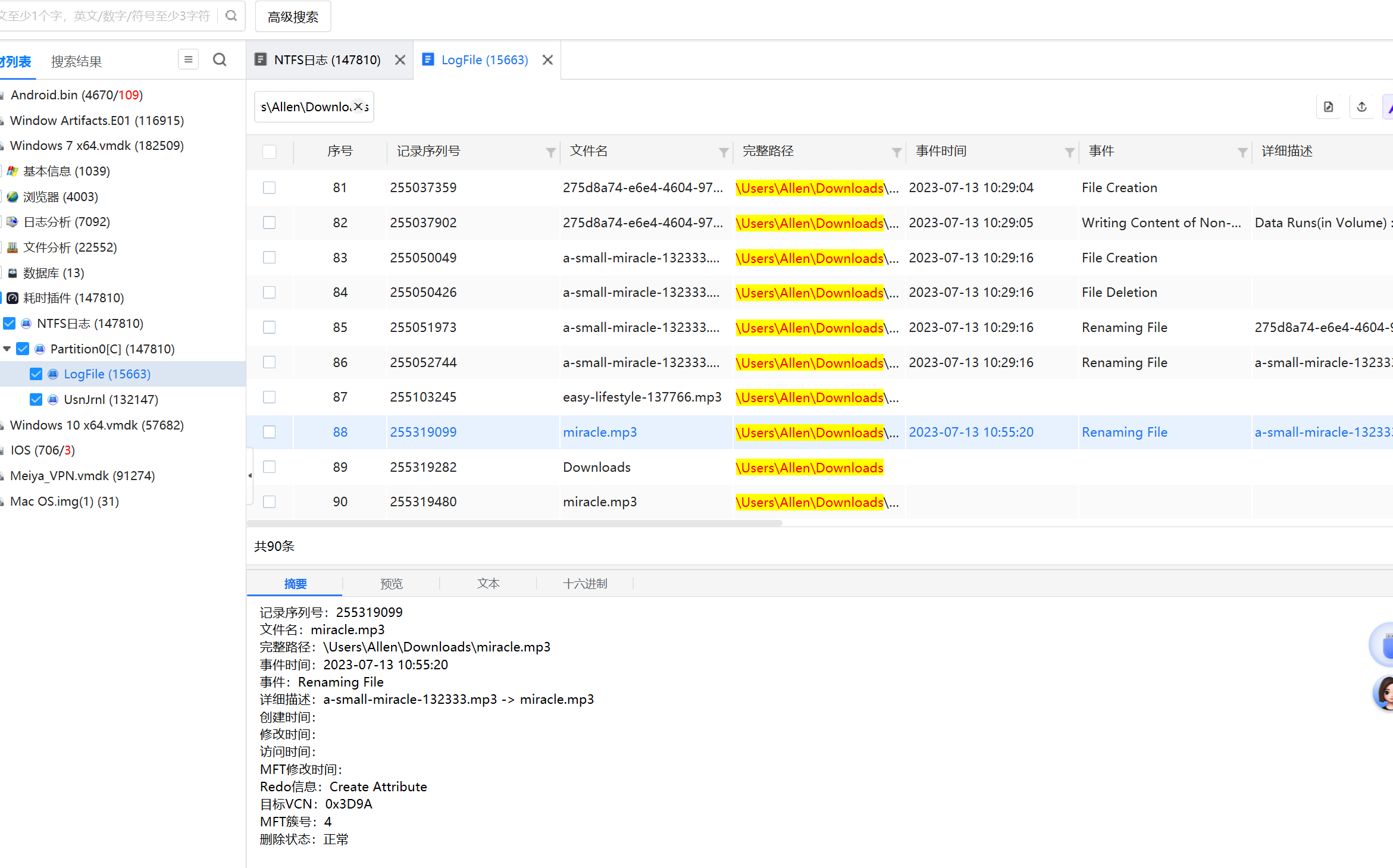Open filter for 事件时间 column
Image resolution: width=1393 pixels, height=868 pixels.
click(x=1069, y=152)
